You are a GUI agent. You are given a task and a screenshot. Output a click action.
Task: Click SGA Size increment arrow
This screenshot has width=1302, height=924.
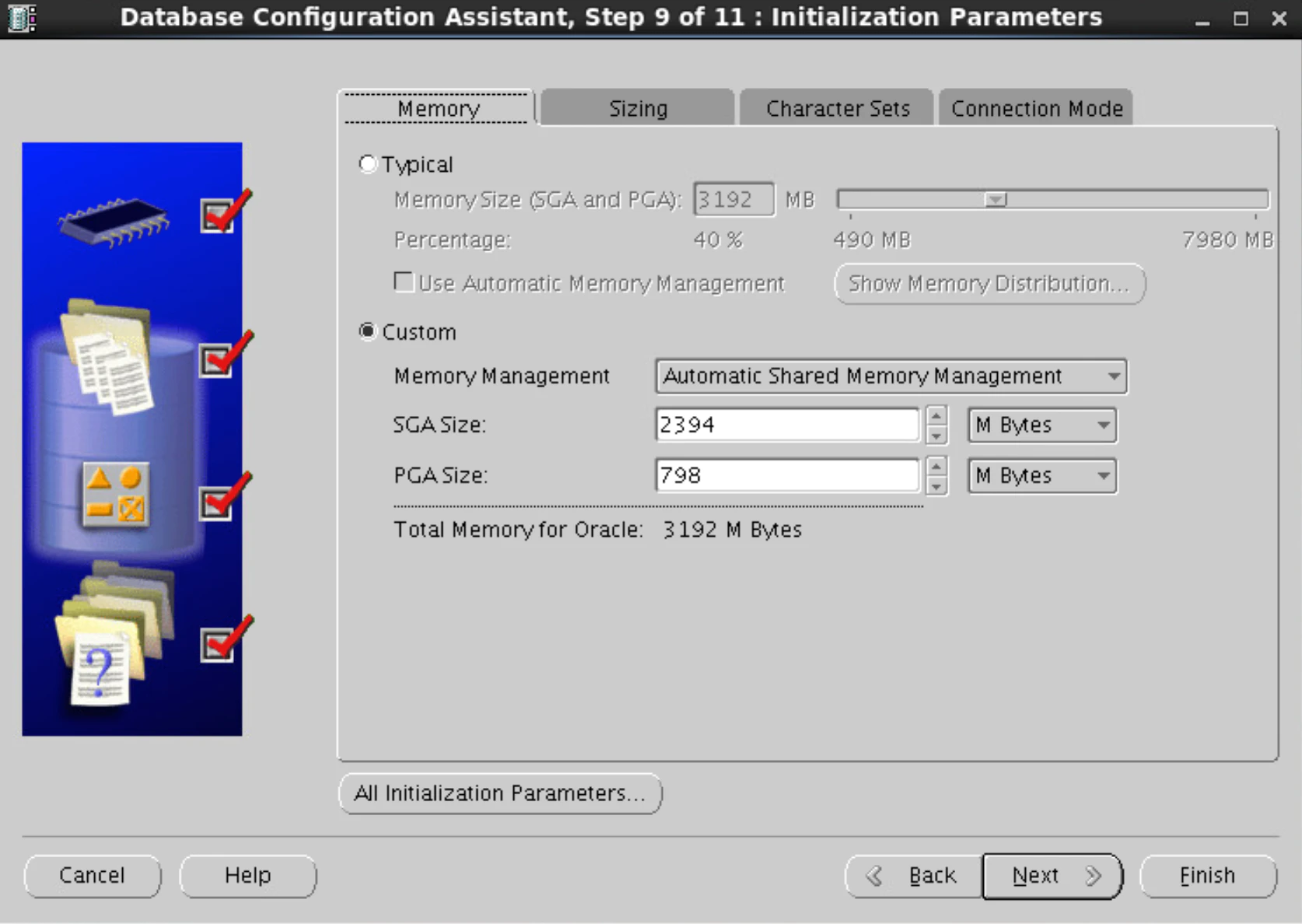(937, 415)
